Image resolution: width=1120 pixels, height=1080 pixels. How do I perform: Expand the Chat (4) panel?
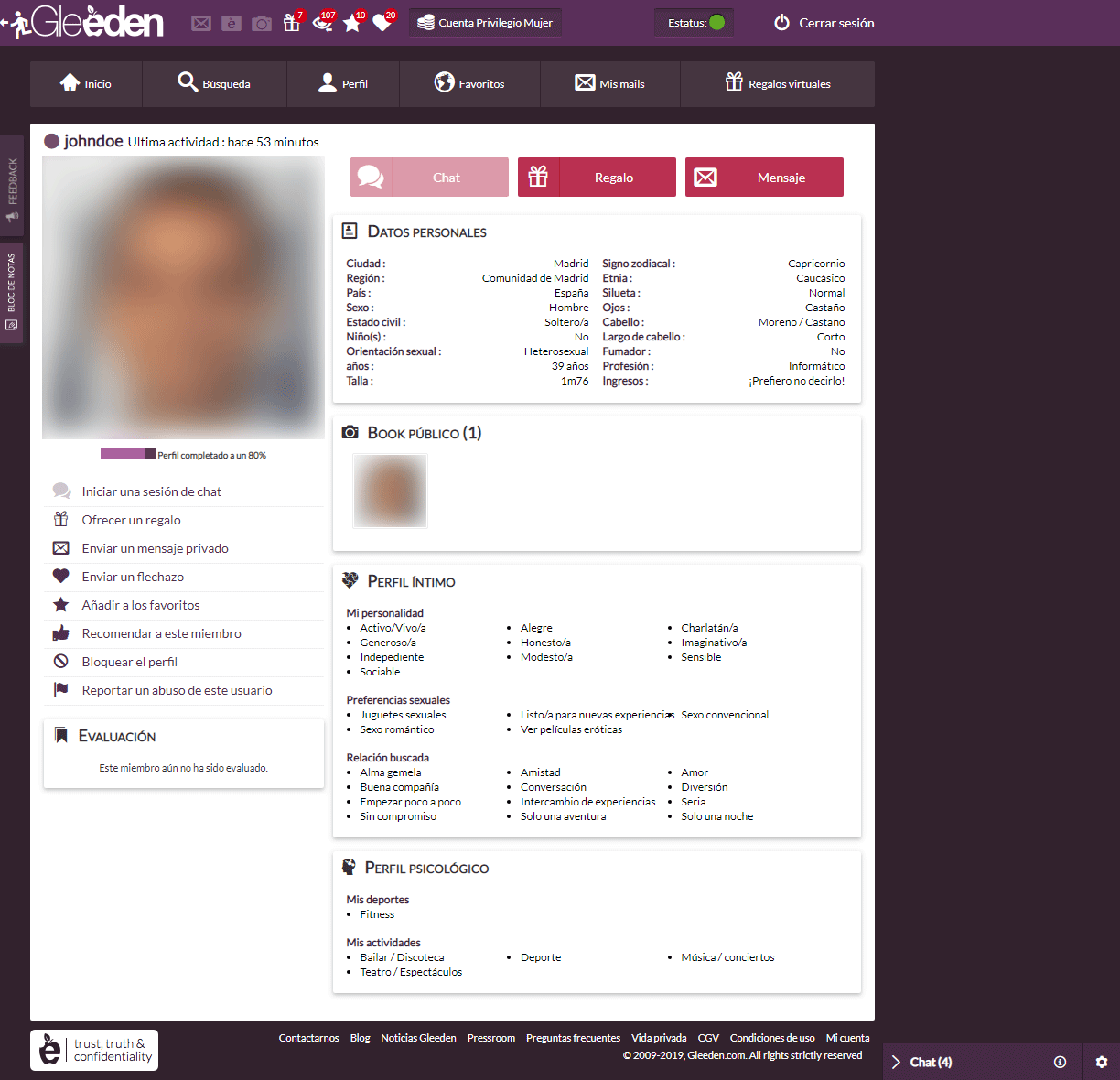pyautogui.click(x=930, y=1062)
